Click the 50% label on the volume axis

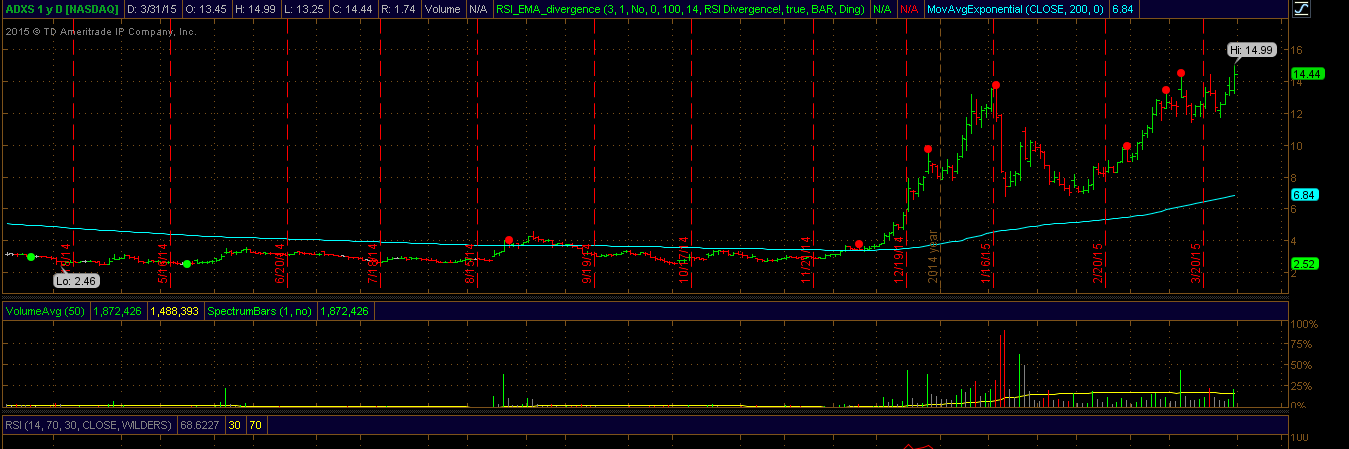coord(1302,365)
